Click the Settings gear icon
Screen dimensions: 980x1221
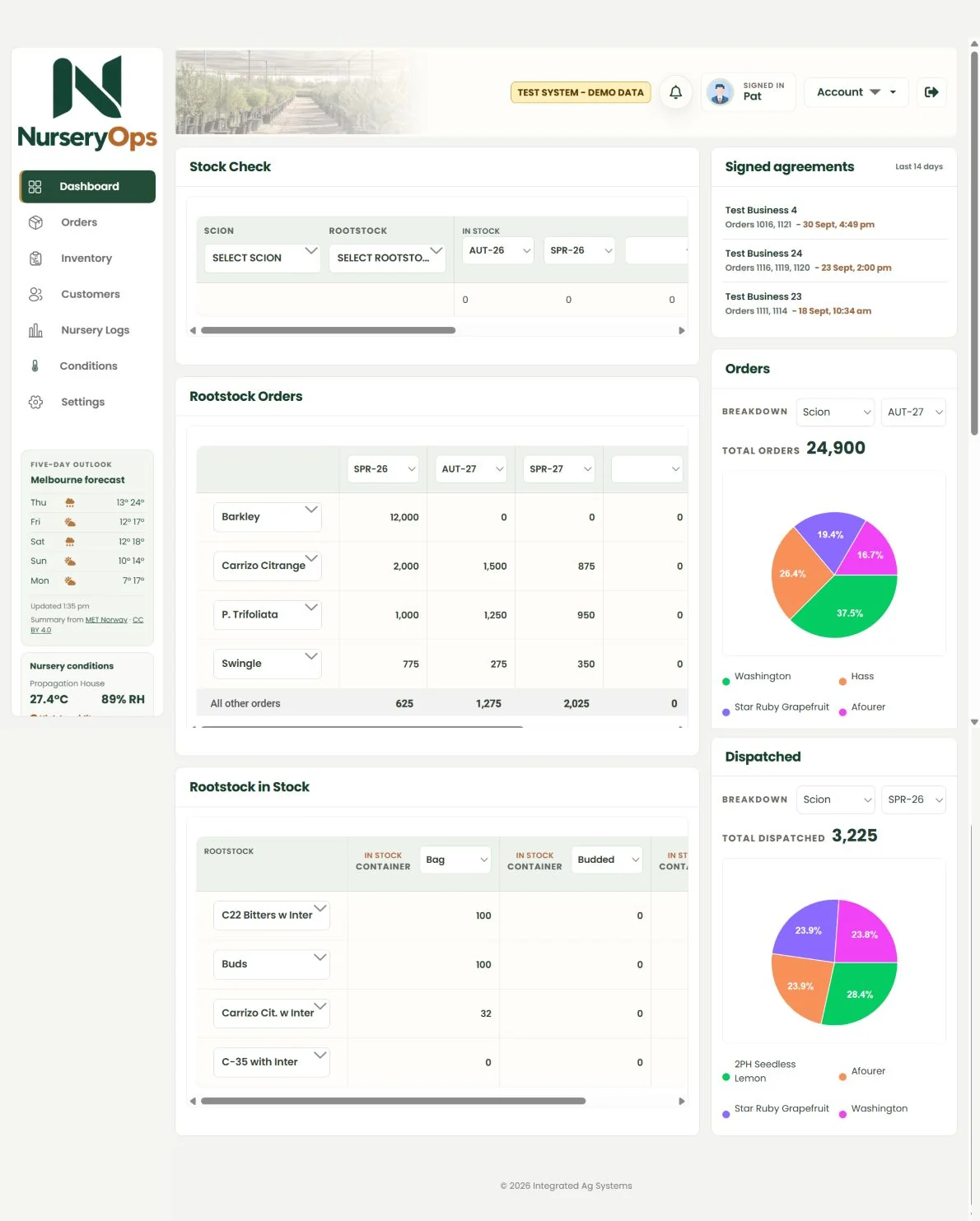(35, 402)
